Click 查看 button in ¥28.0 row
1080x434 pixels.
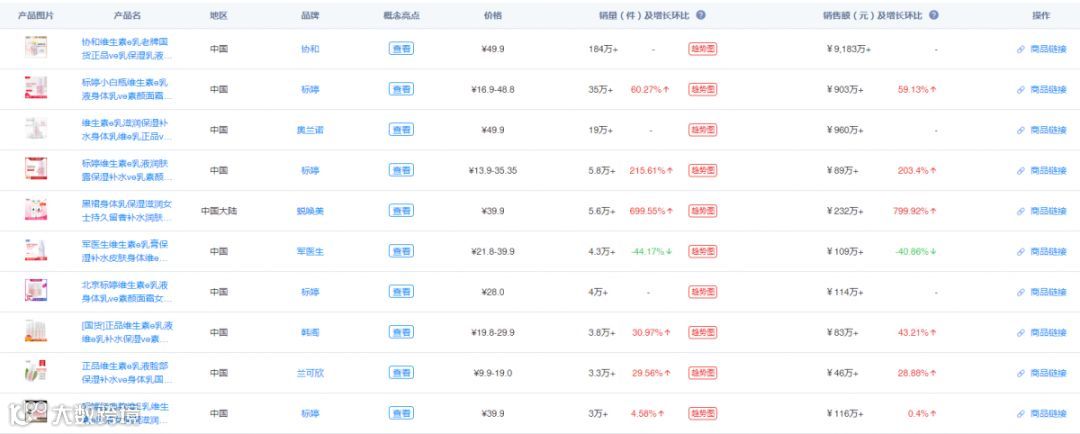pyautogui.click(x=402, y=291)
